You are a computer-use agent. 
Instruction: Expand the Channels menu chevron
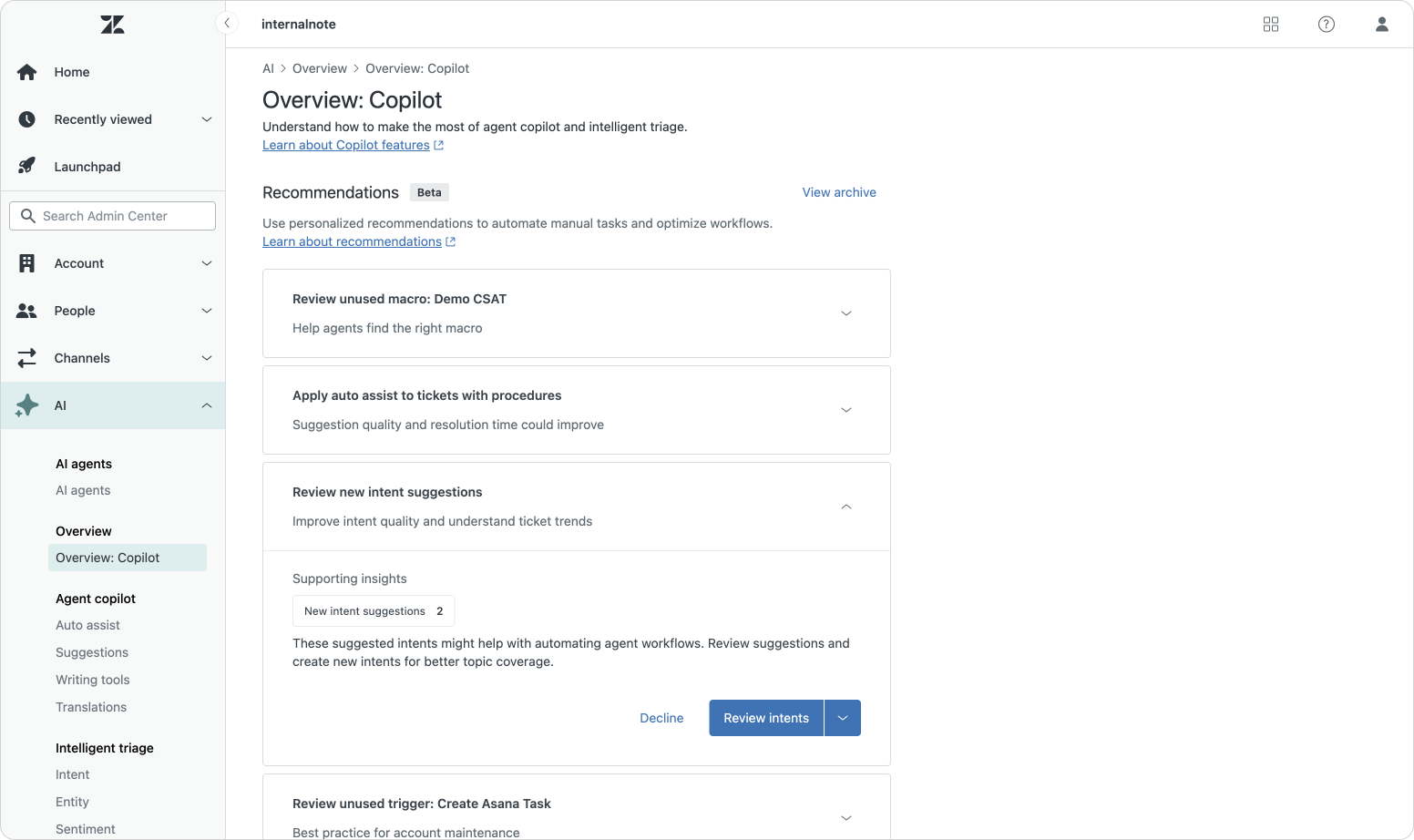pos(207,358)
